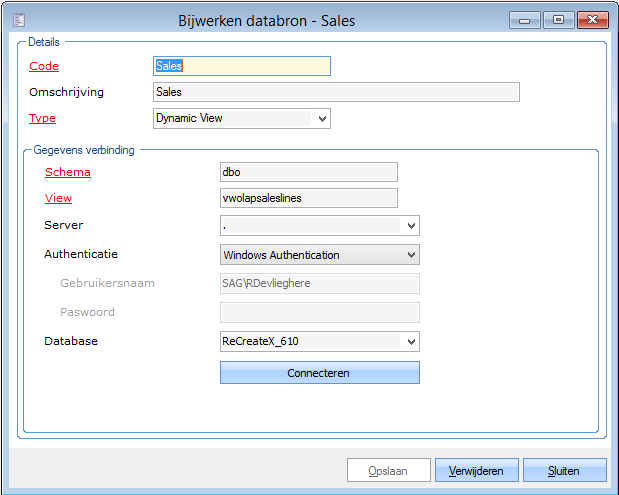Viewport: 619px width, 495px height.
Task: Minimize the Bijwerken databron window
Action: (x=525, y=19)
